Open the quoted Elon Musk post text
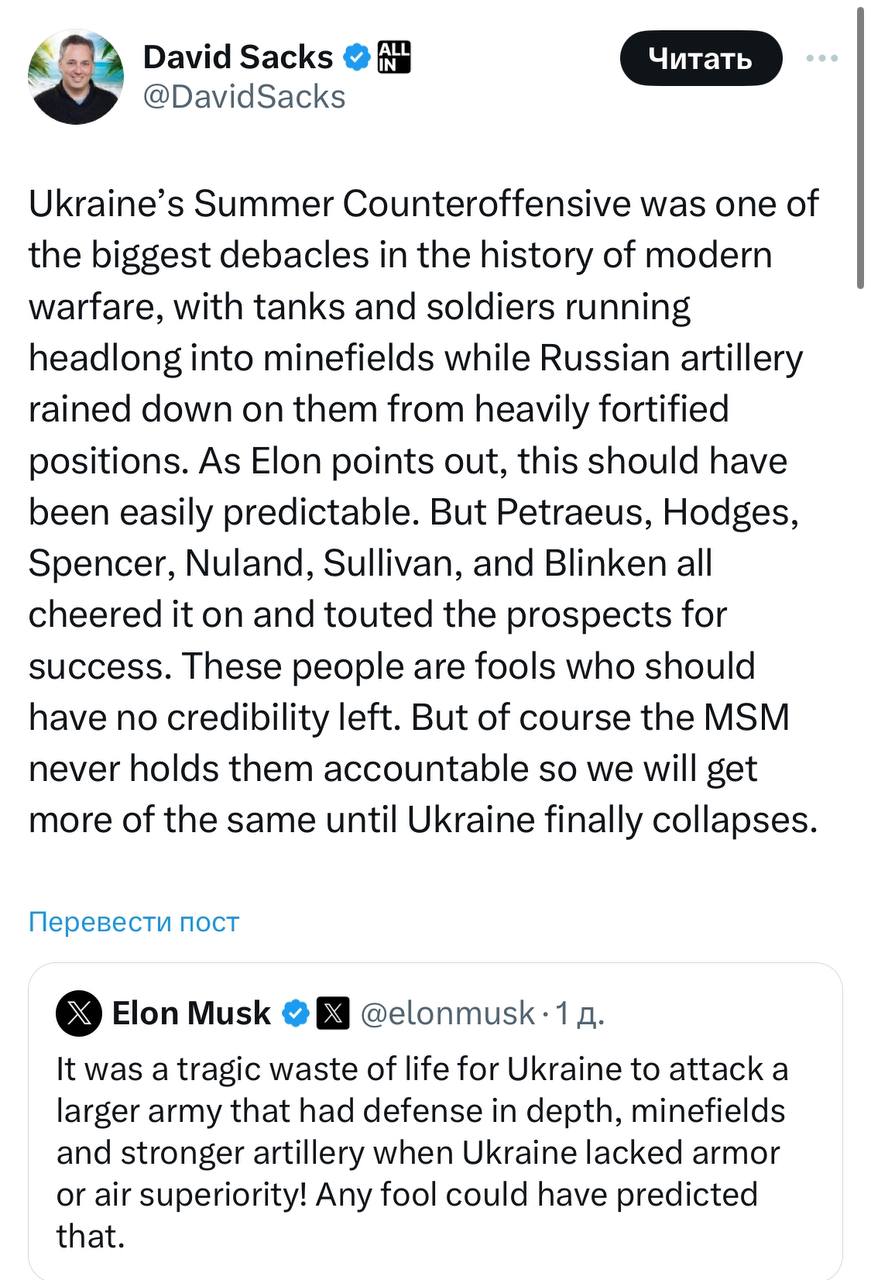The height and width of the screenshot is (1280, 871). tap(420, 1152)
